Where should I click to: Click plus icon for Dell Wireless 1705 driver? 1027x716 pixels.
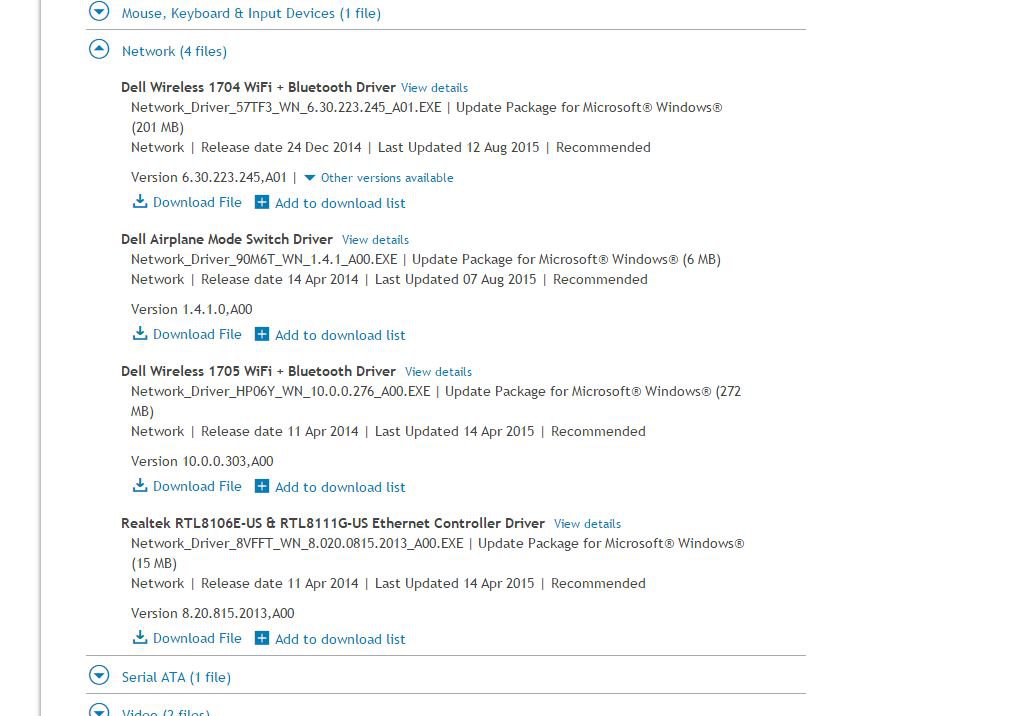pos(261,487)
